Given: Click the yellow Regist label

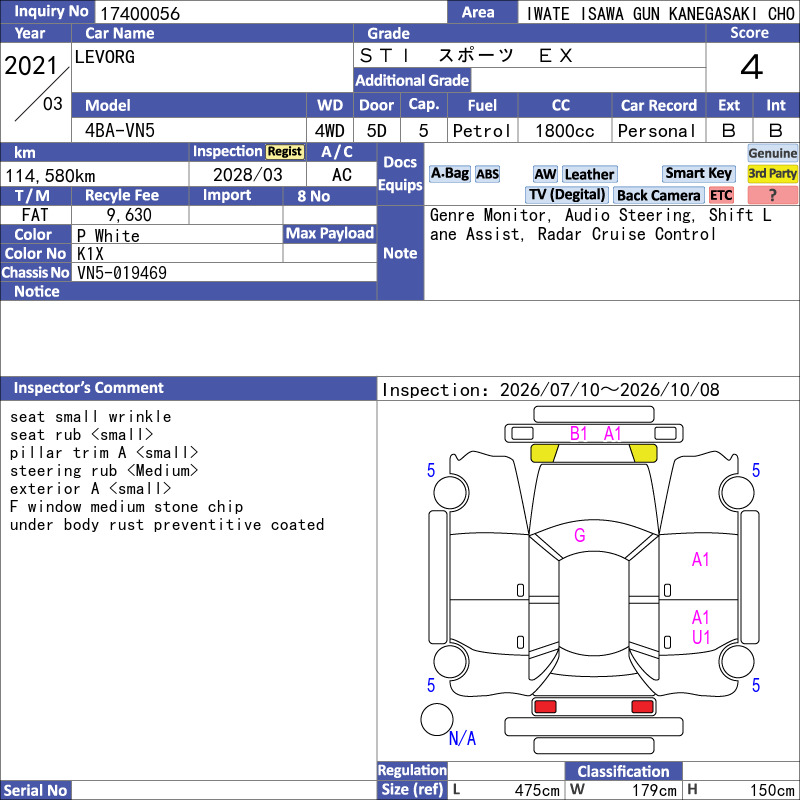Looking at the screenshot, I should 284,152.
